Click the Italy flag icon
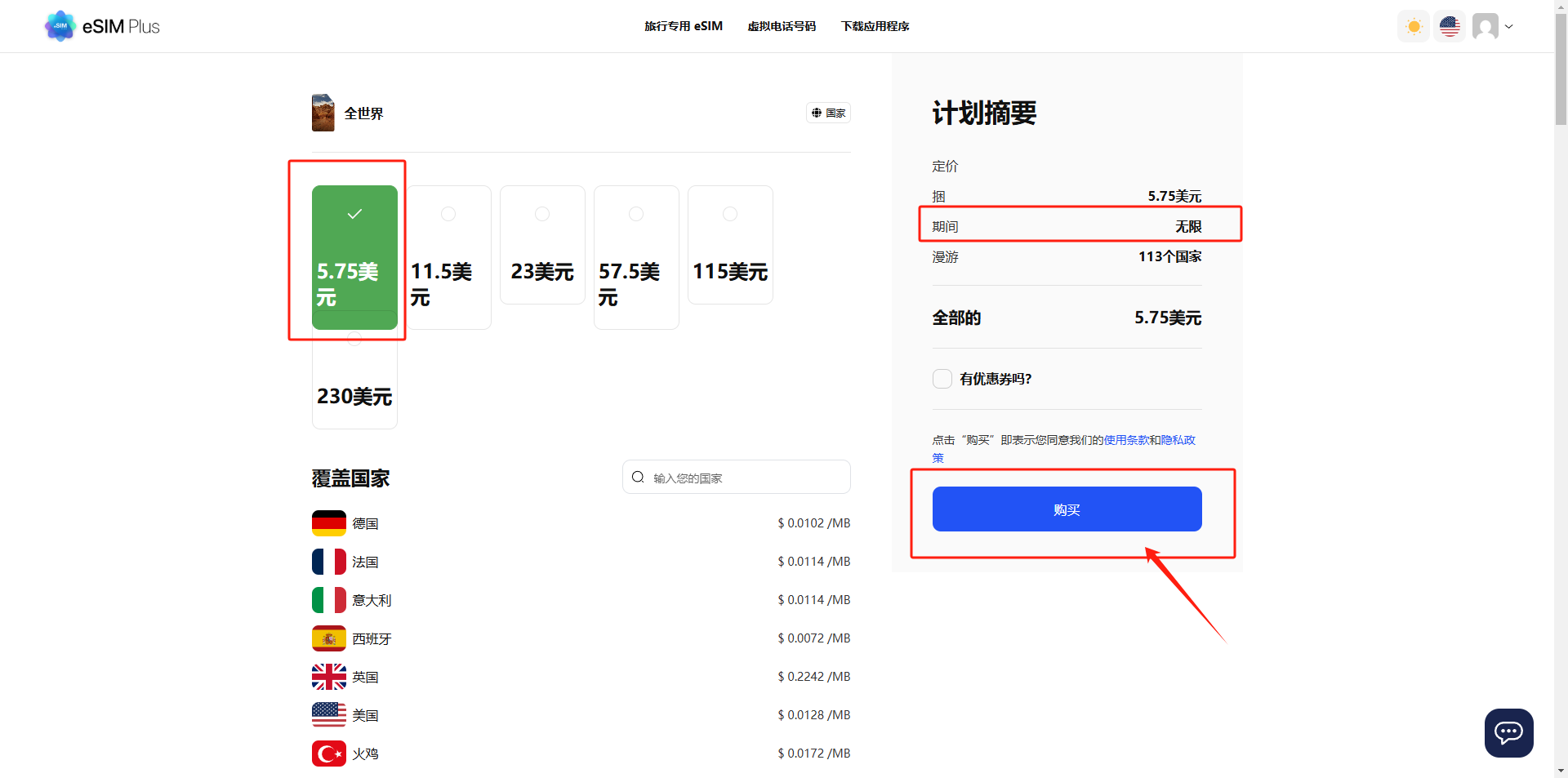1568x778 pixels. click(329, 600)
